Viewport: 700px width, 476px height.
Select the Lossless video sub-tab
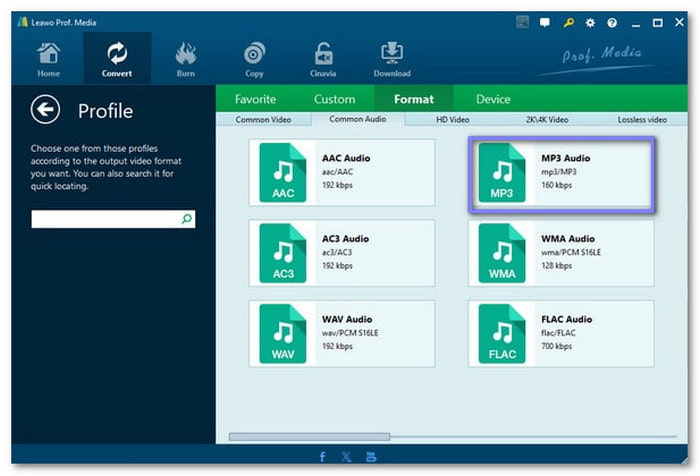642,120
